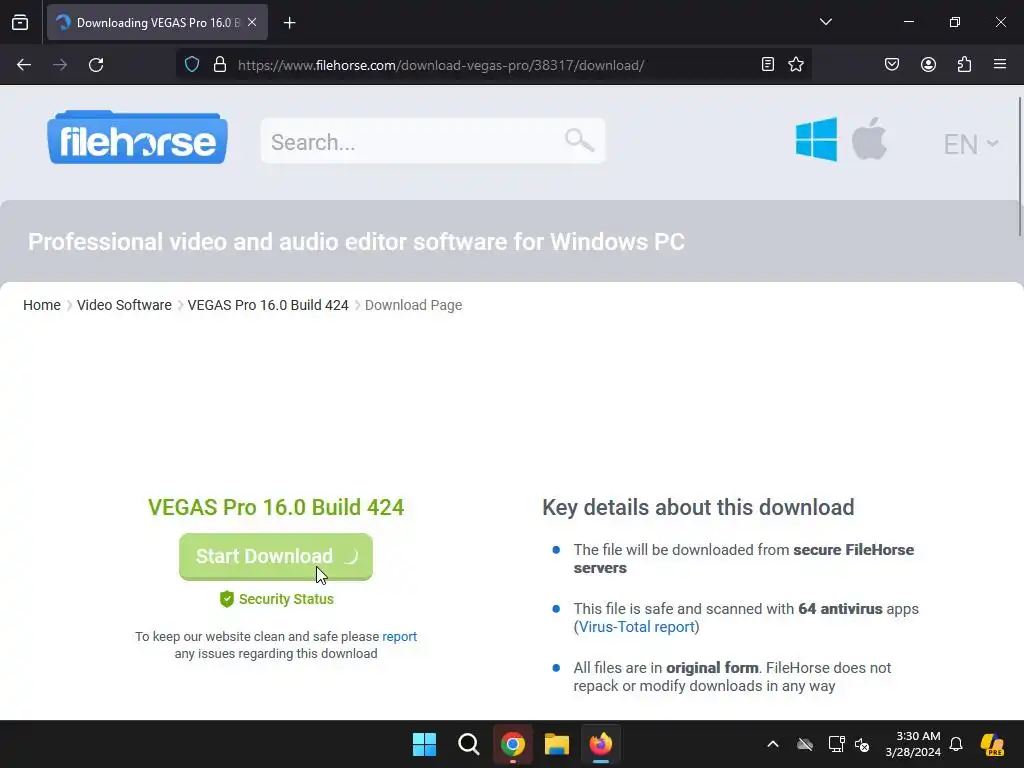Open the Home breadcrumb link
The width and height of the screenshot is (1024, 768).
click(x=42, y=305)
